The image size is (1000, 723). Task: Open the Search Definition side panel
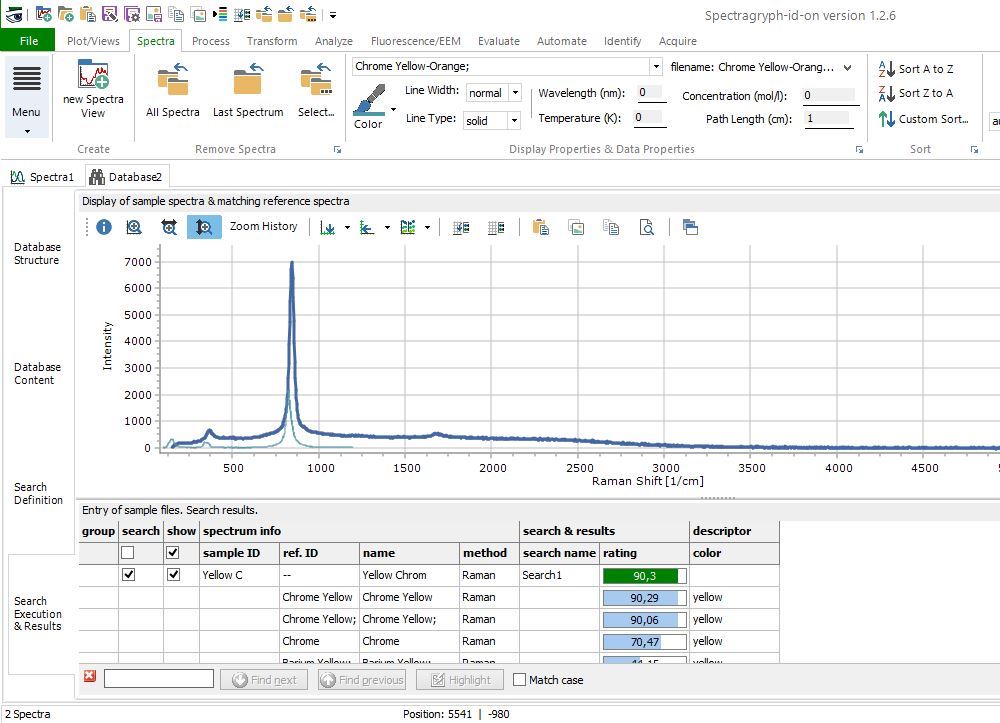pyautogui.click(x=38, y=494)
